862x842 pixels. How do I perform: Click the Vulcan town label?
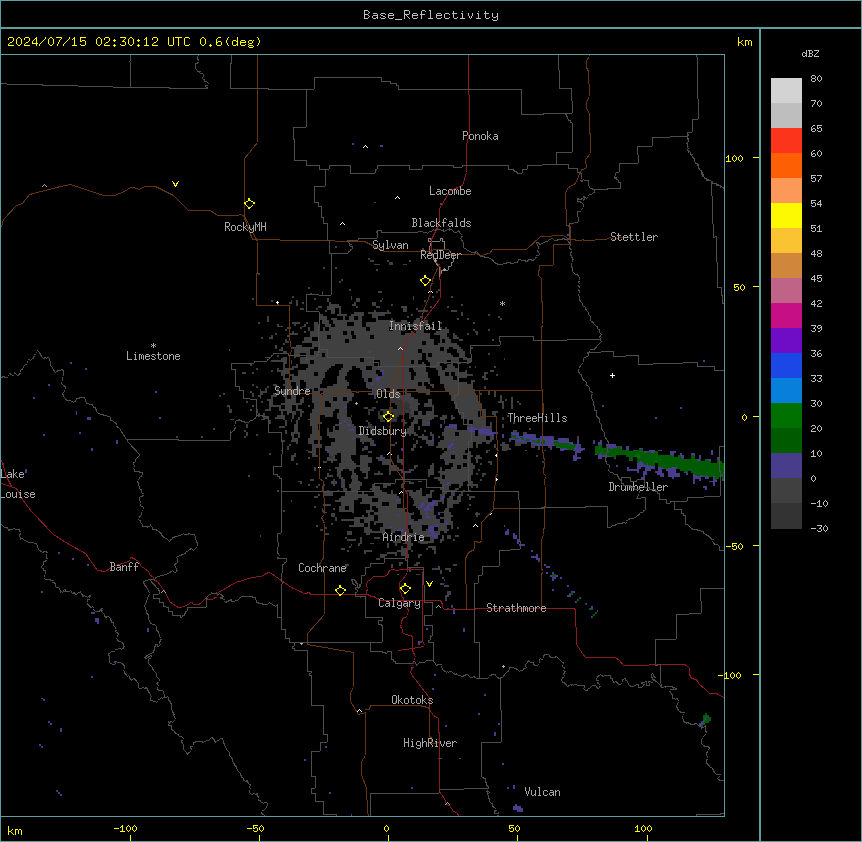[543, 792]
